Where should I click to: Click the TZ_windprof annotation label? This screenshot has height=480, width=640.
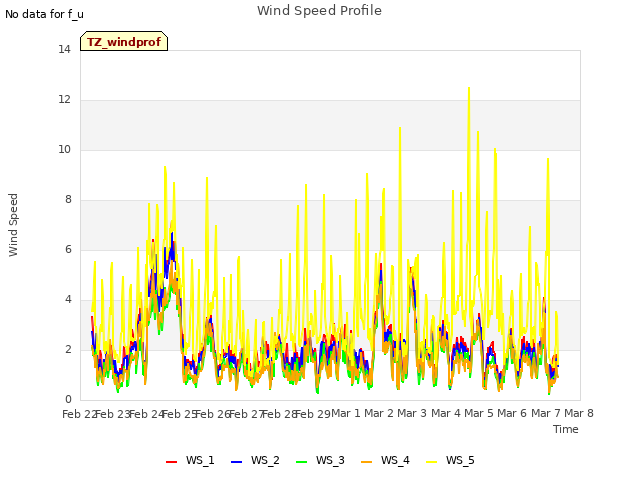tap(124, 42)
